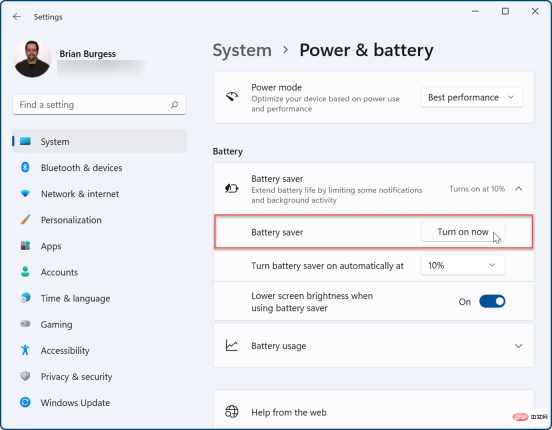Click Turn on now button
This screenshot has height=430, width=552.
(463, 232)
